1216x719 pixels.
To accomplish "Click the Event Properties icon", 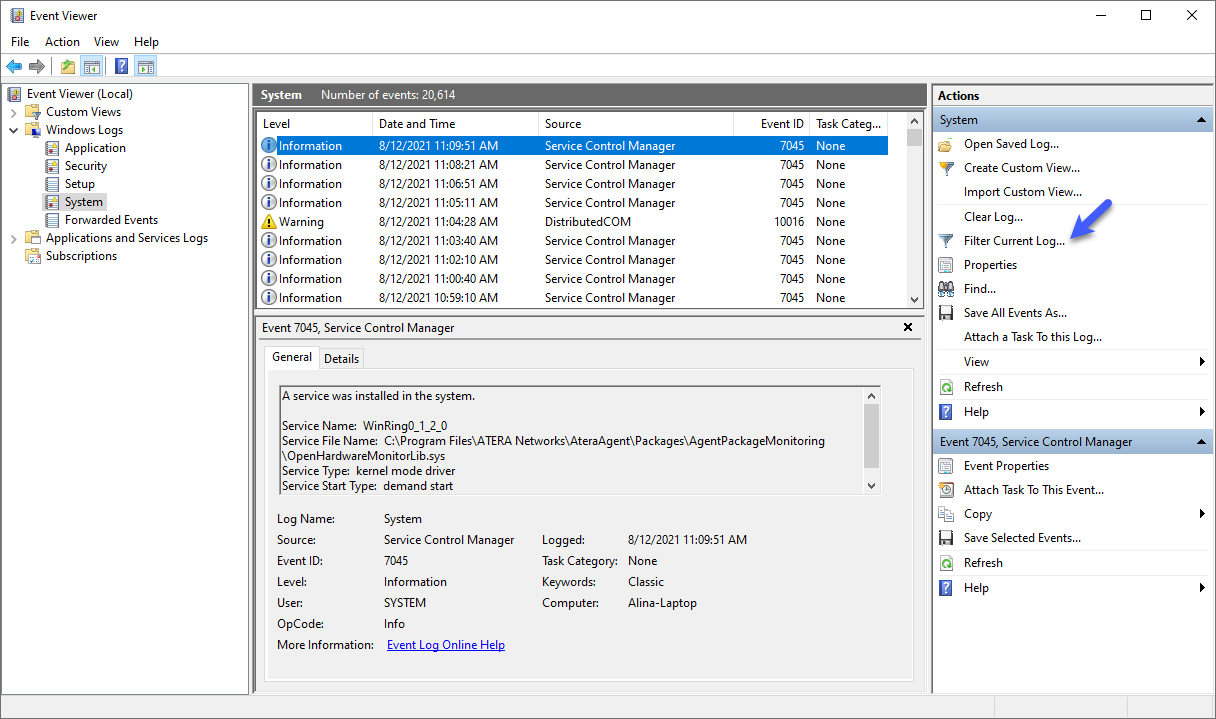I will pos(946,466).
